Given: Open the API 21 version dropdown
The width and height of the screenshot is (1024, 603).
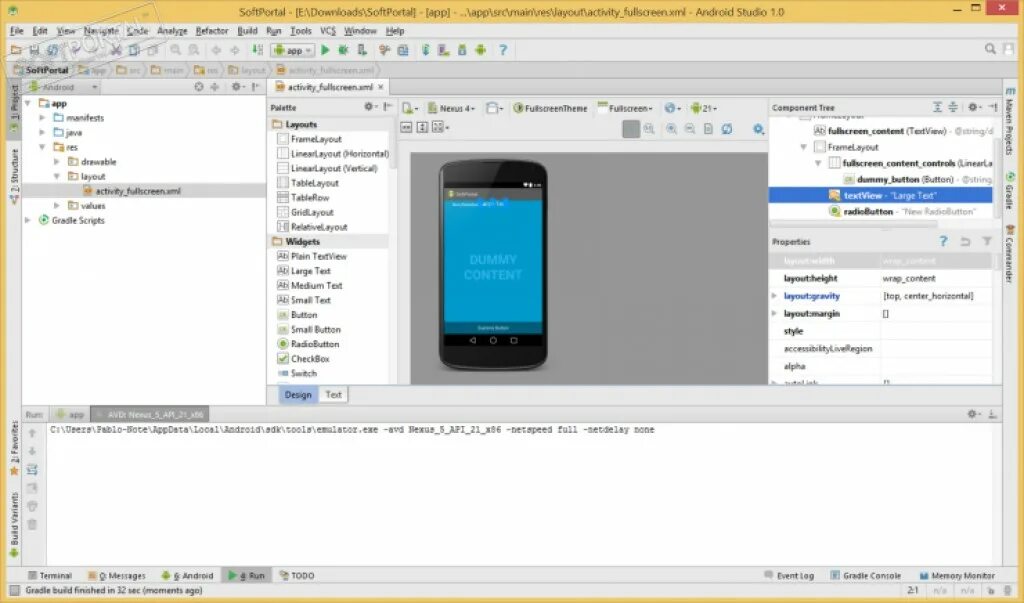Looking at the screenshot, I should pyautogui.click(x=704, y=108).
